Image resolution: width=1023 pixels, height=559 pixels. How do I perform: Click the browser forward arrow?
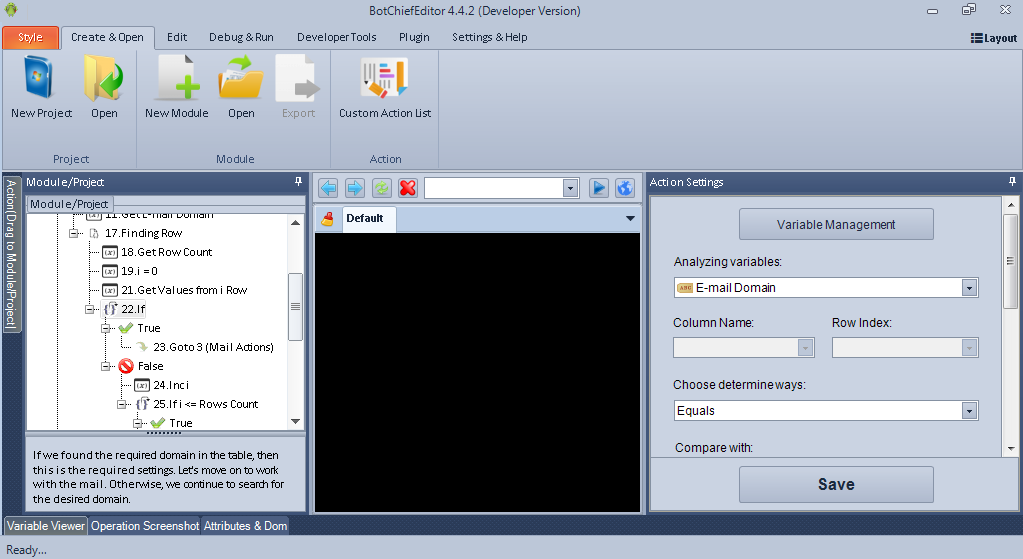(354, 188)
